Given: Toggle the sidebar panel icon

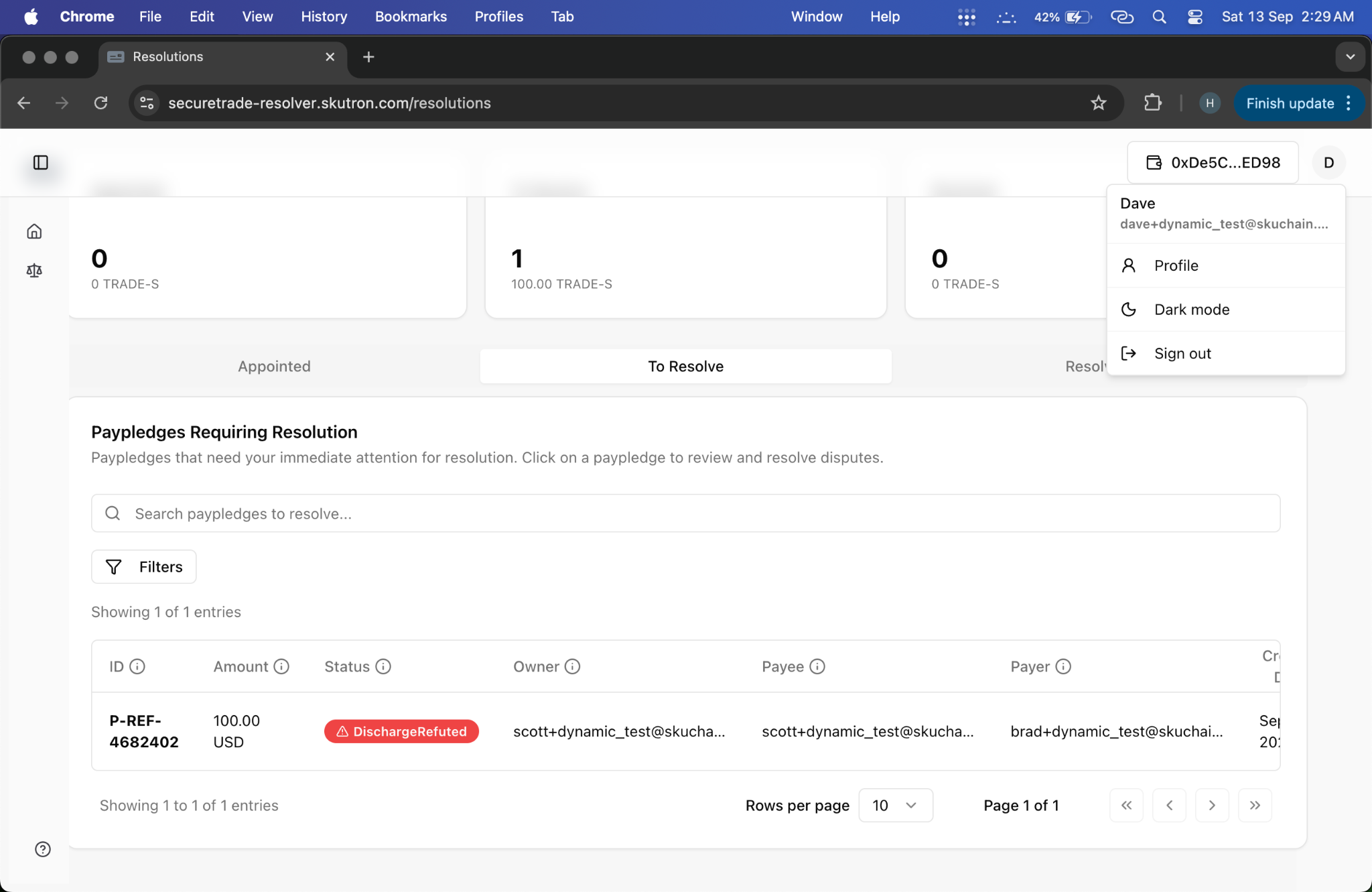Looking at the screenshot, I should (x=41, y=163).
